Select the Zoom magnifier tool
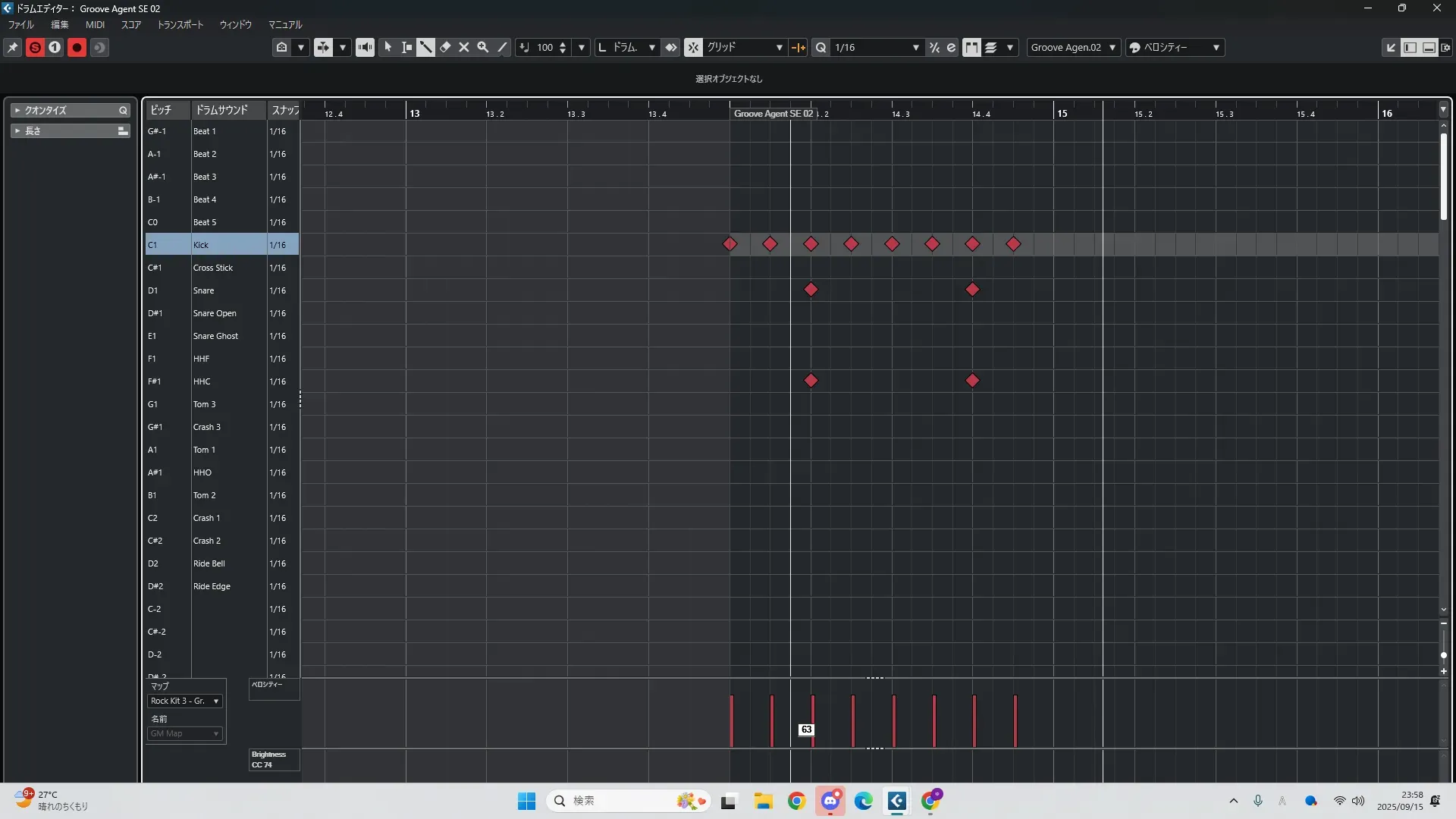Viewport: 1456px width, 819px height. (x=483, y=47)
